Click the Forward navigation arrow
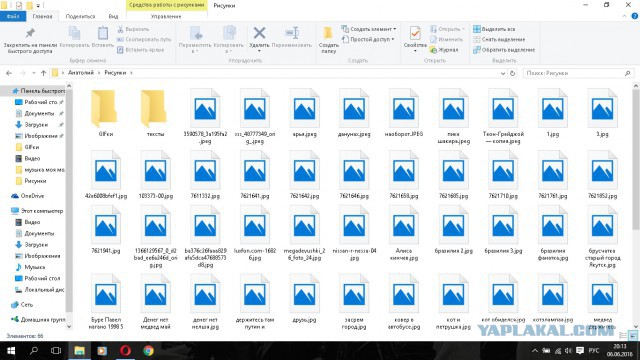 (x=22, y=73)
